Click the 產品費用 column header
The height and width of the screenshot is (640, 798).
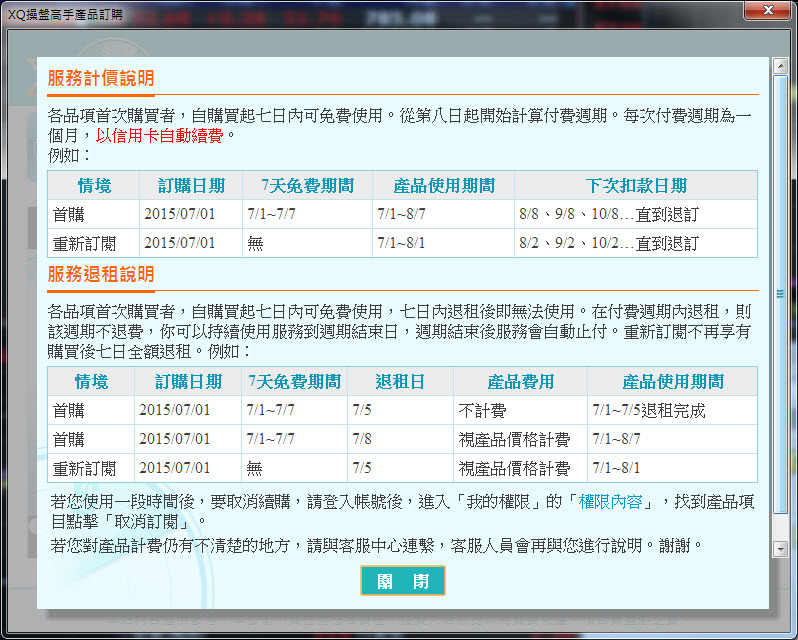[x=520, y=382]
